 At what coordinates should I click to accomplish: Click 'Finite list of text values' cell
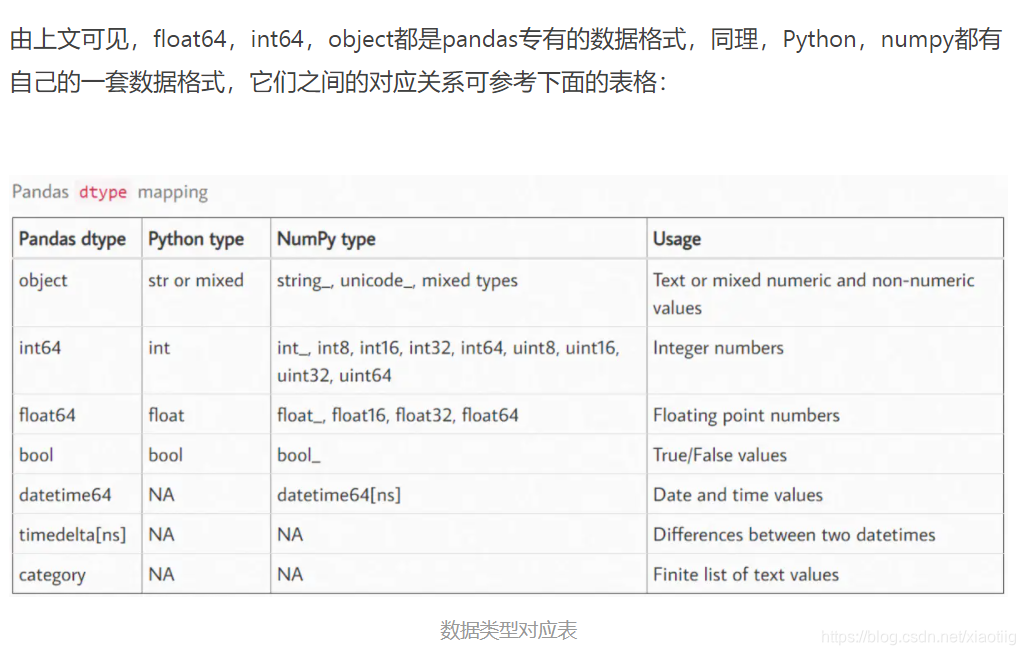pyautogui.click(x=825, y=573)
